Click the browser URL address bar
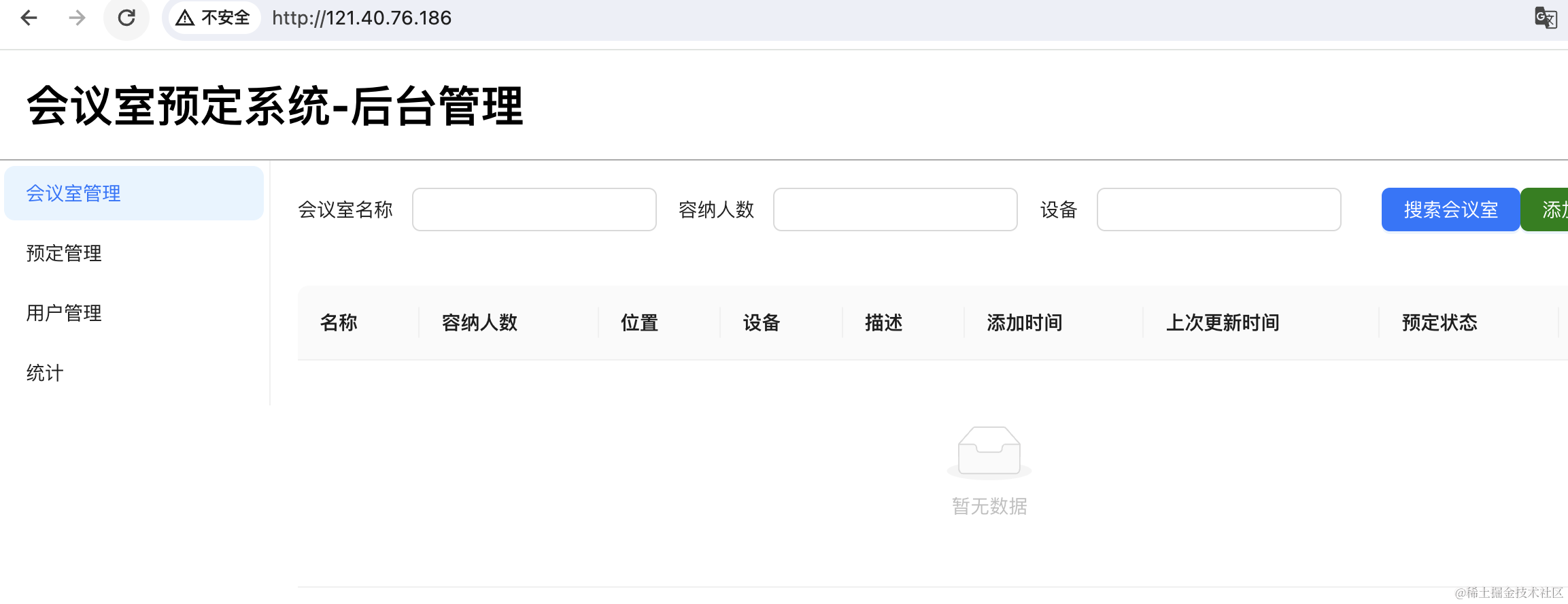 click(816, 18)
